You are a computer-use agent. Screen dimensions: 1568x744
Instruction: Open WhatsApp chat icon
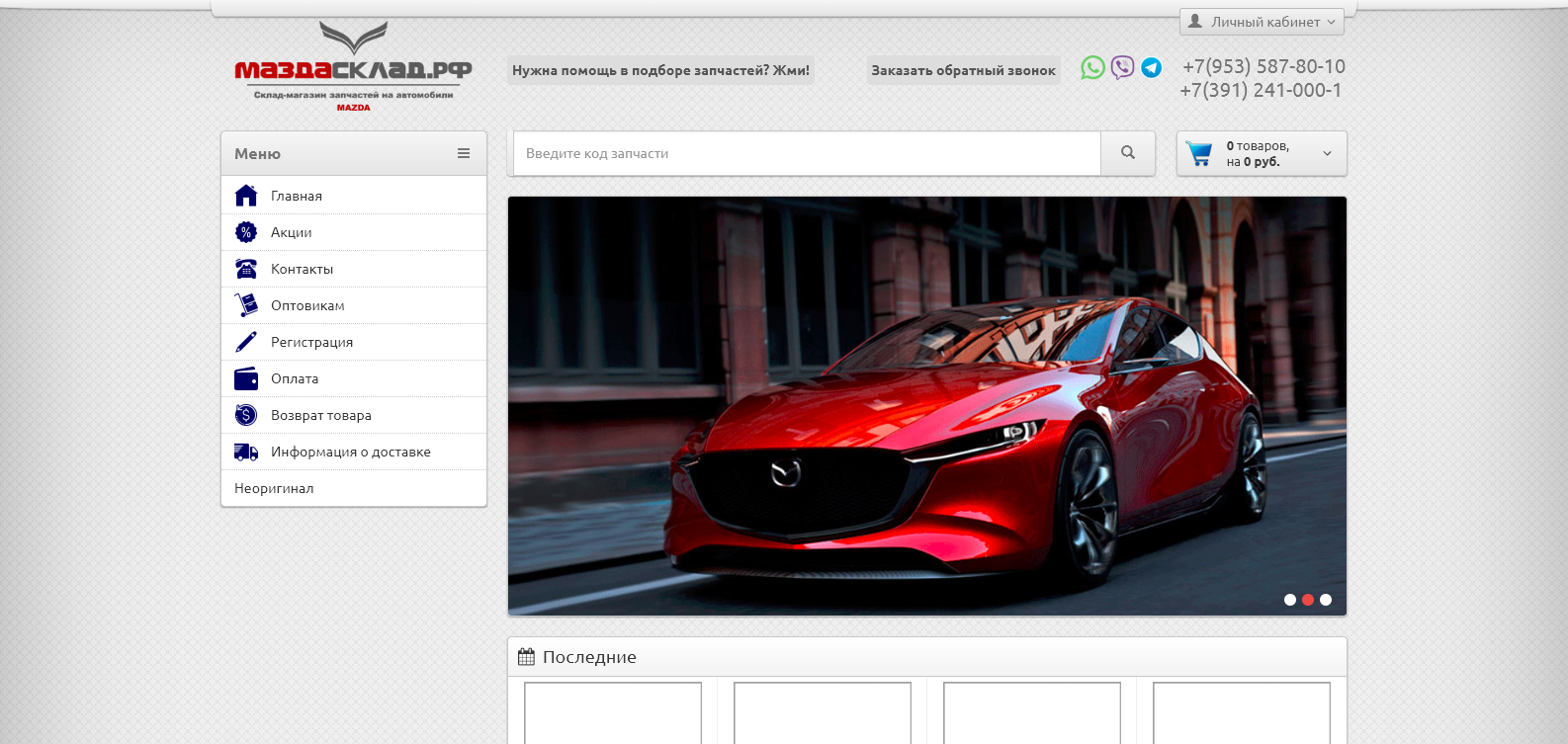tap(1092, 67)
